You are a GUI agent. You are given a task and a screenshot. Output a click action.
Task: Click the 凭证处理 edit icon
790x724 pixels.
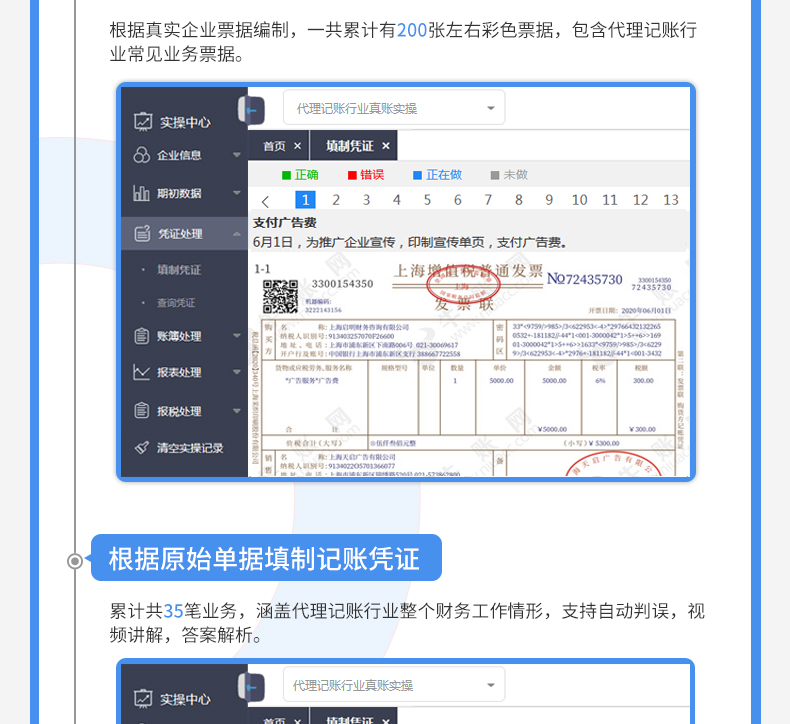pyautogui.click(x=142, y=233)
